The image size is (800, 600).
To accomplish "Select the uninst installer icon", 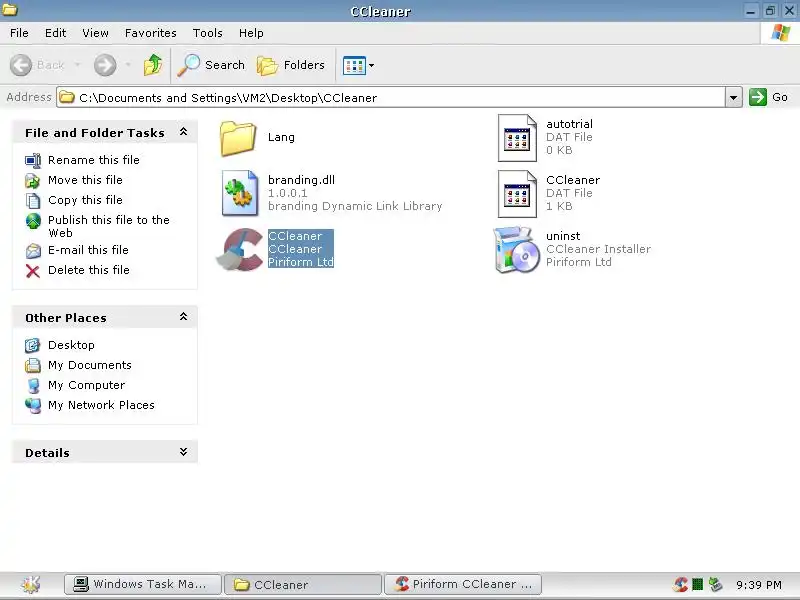I will (516, 249).
